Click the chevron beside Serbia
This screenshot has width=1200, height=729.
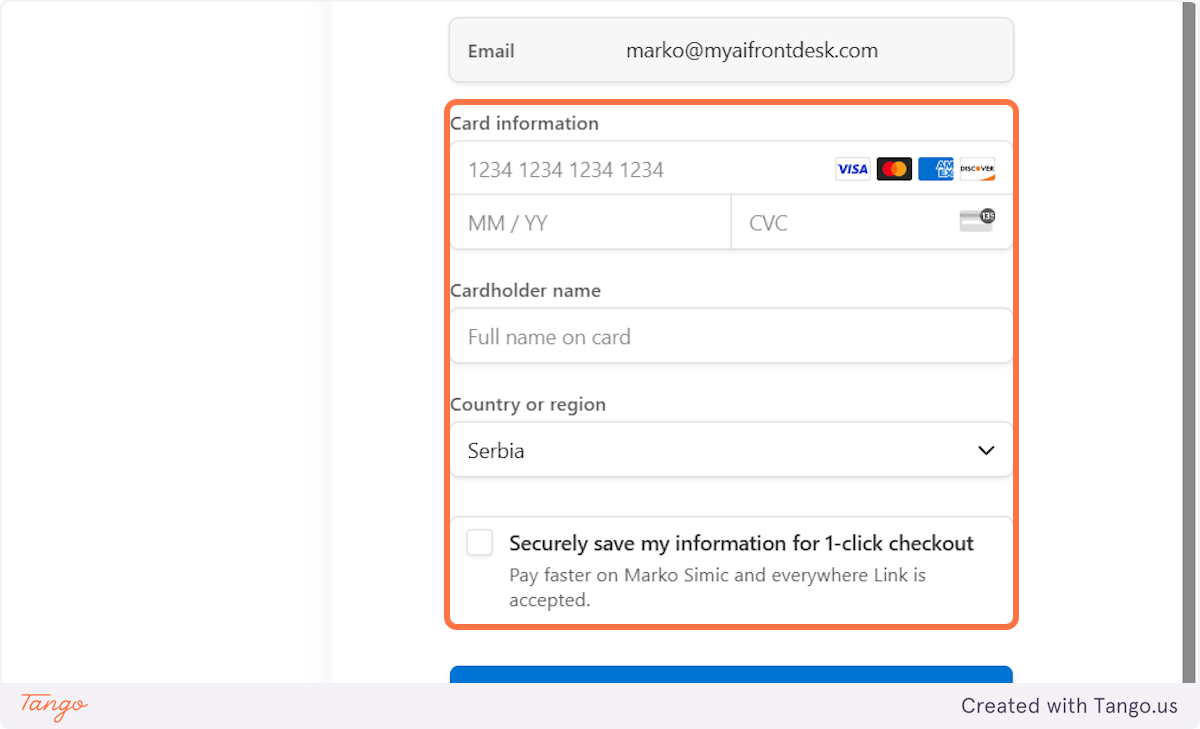click(x=985, y=450)
